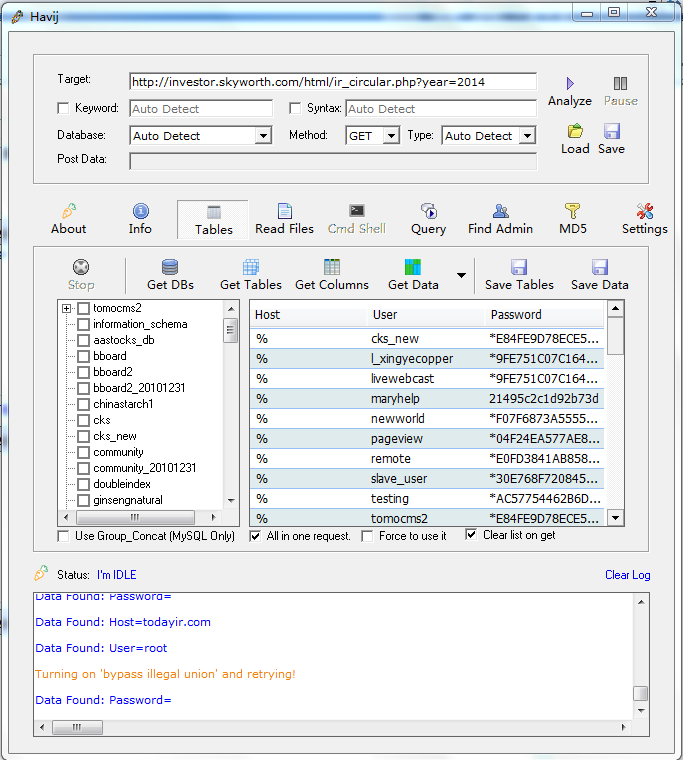Uncheck All in one request checkbox
Screen dimensions: 683x760
255,536
